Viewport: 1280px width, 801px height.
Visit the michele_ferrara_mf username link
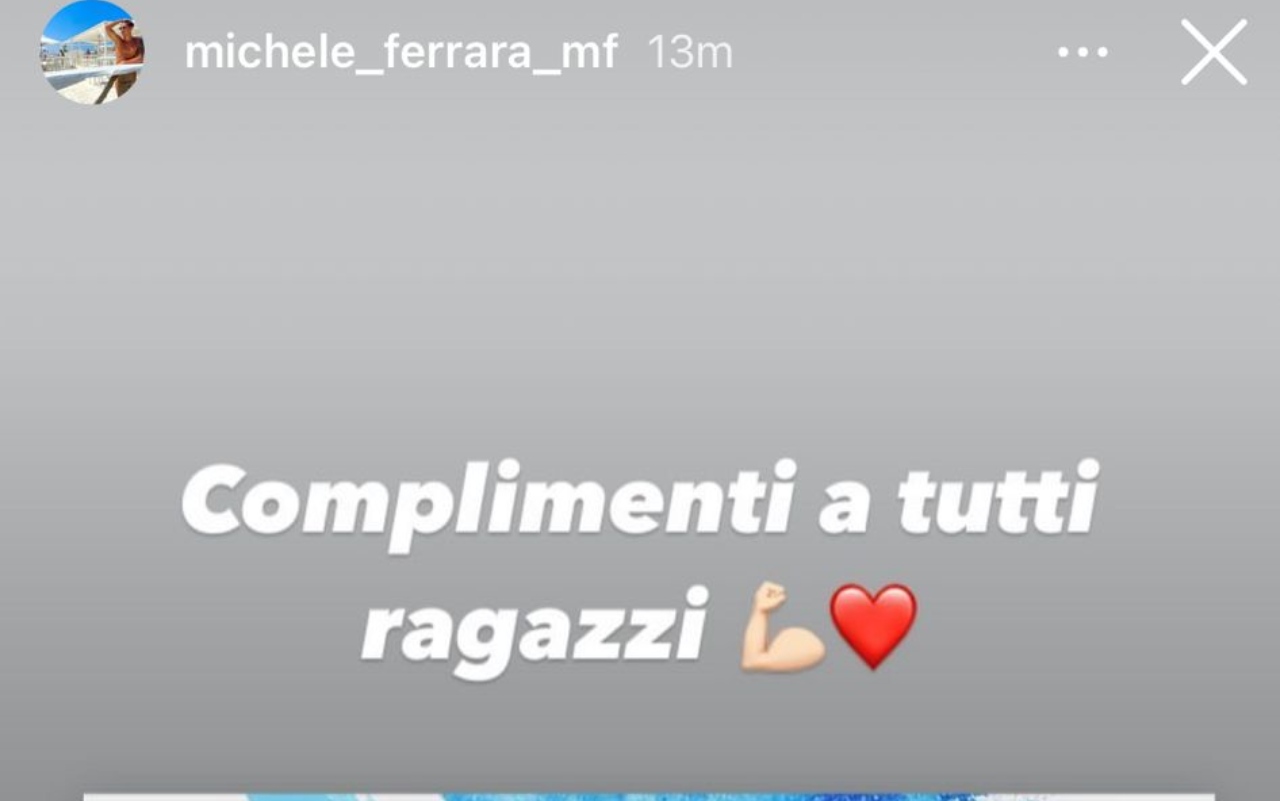[401, 52]
